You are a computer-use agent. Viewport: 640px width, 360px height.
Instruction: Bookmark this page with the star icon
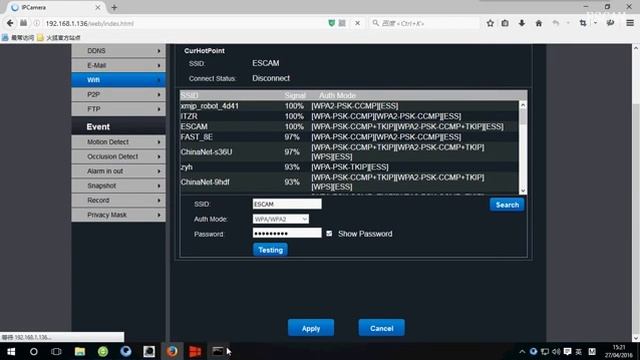[490, 23]
